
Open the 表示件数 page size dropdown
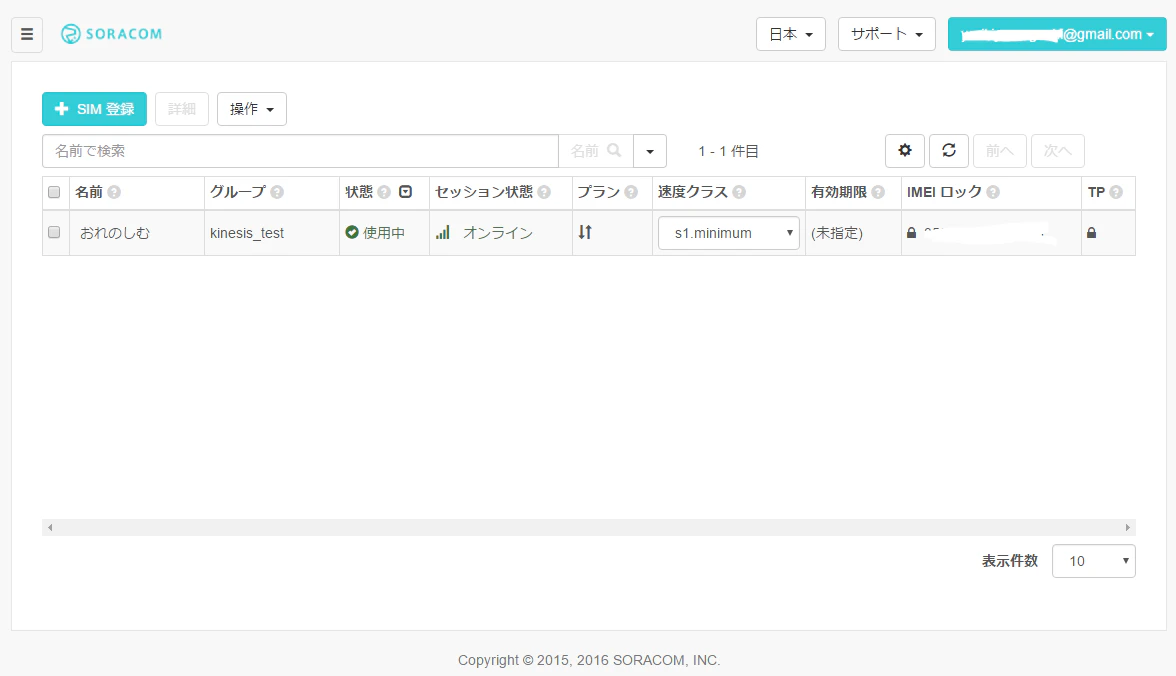[1094, 561]
